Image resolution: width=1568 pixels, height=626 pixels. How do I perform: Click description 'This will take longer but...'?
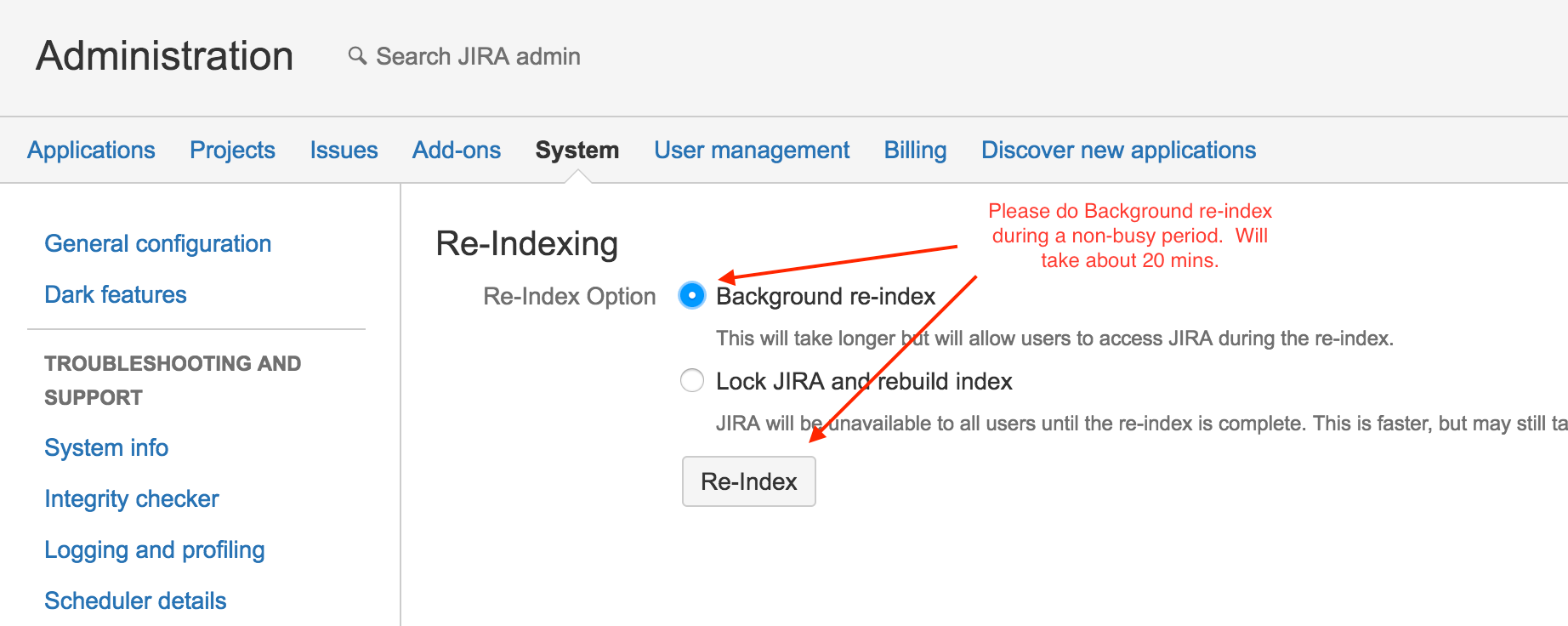coord(1054,339)
